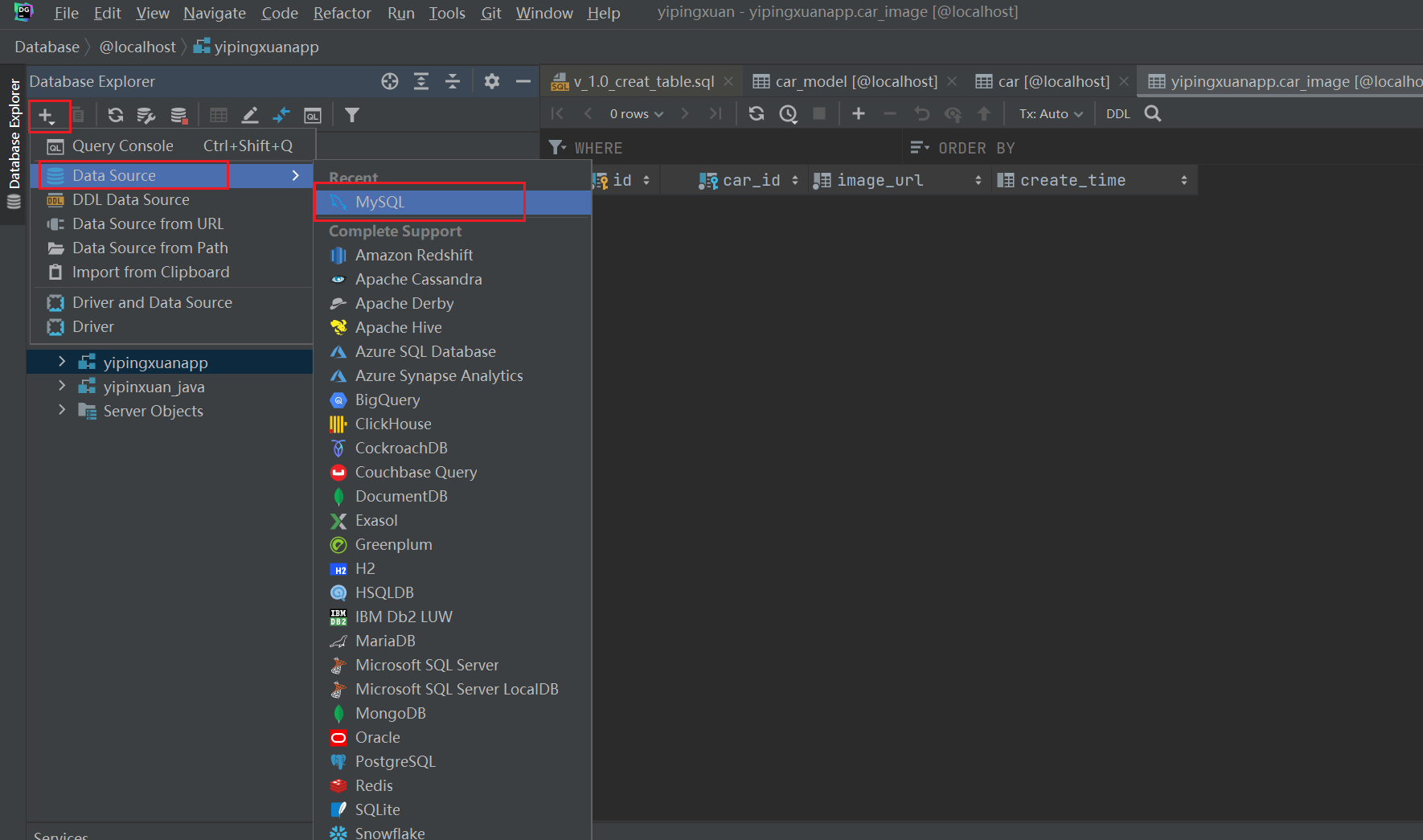This screenshot has height=840, width=1423.
Task: Choose Data Source from Path
Action: [x=172, y=248]
